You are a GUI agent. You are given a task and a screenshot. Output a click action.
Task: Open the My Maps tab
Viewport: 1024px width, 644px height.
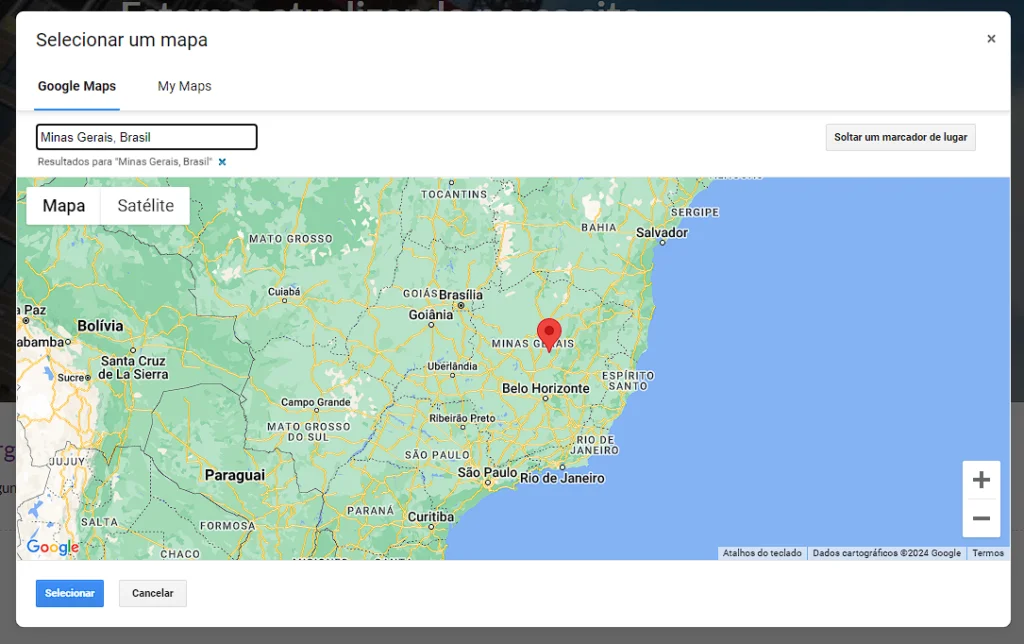tap(184, 86)
